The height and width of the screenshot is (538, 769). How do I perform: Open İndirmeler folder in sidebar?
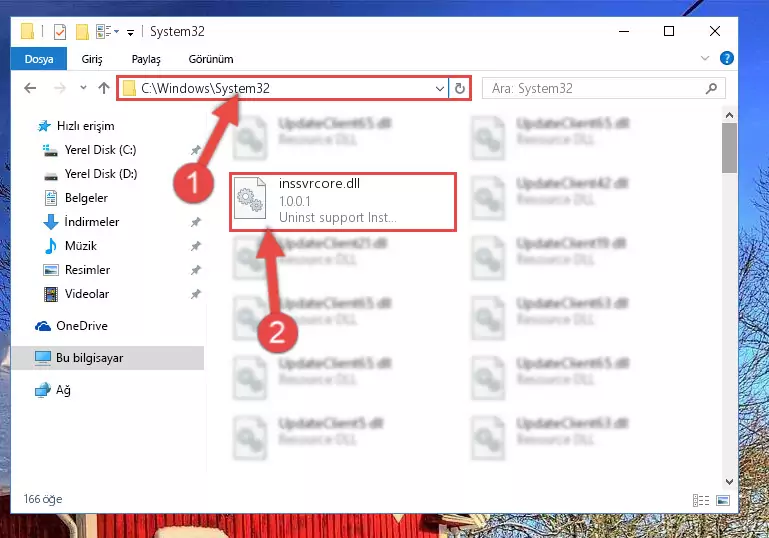tap(81, 222)
